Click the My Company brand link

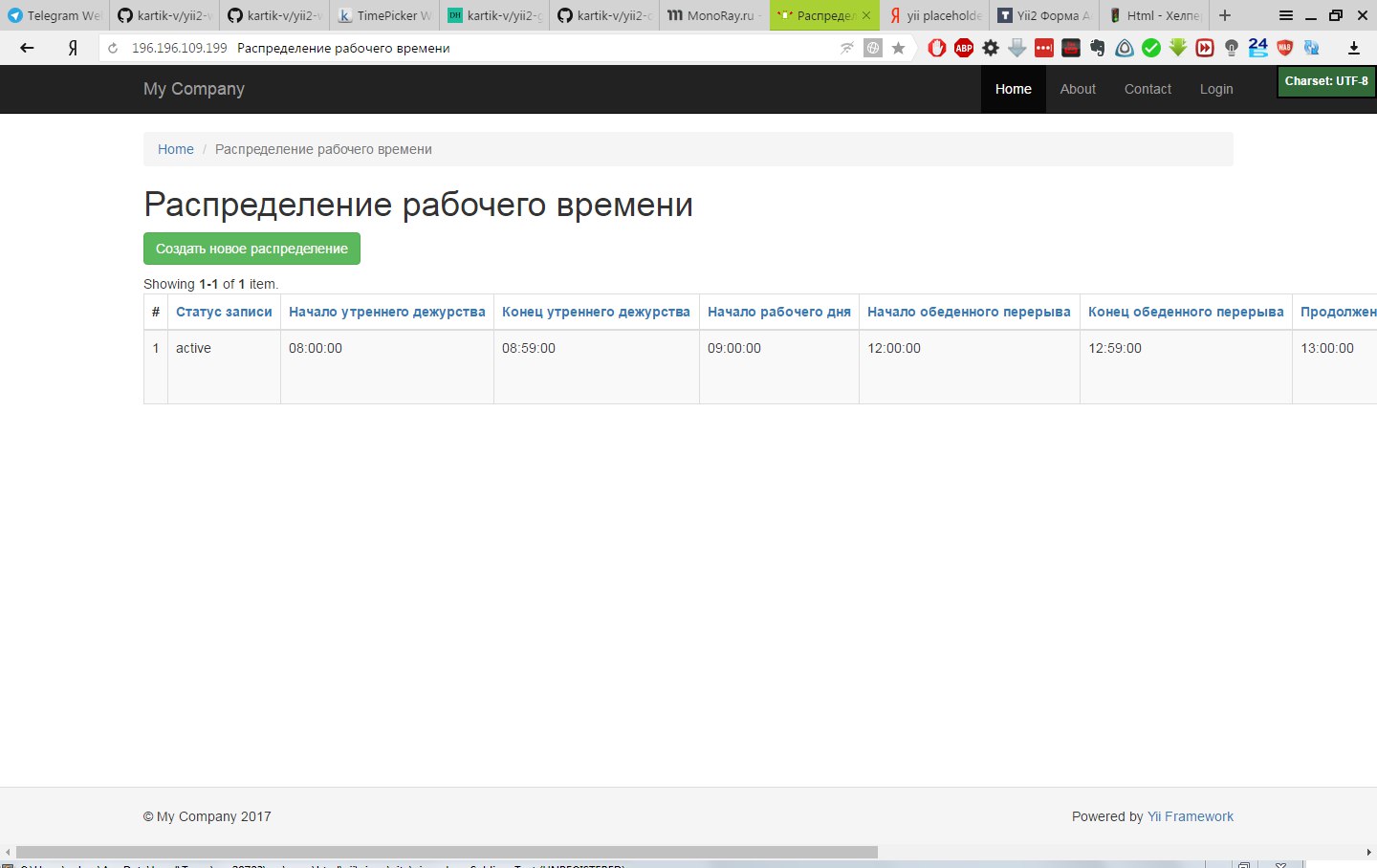[x=194, y=89]
